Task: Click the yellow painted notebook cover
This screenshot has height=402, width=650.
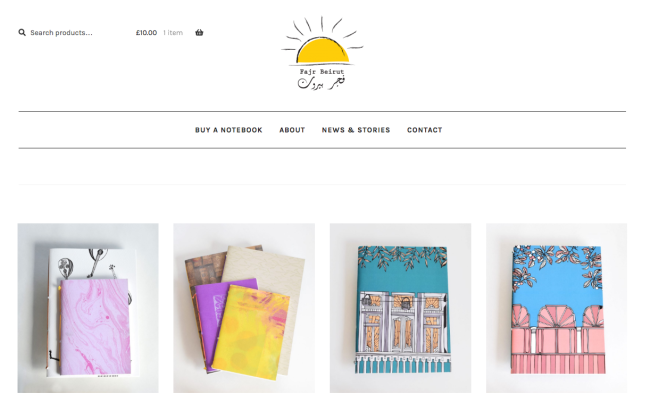Action: [251, 332]
